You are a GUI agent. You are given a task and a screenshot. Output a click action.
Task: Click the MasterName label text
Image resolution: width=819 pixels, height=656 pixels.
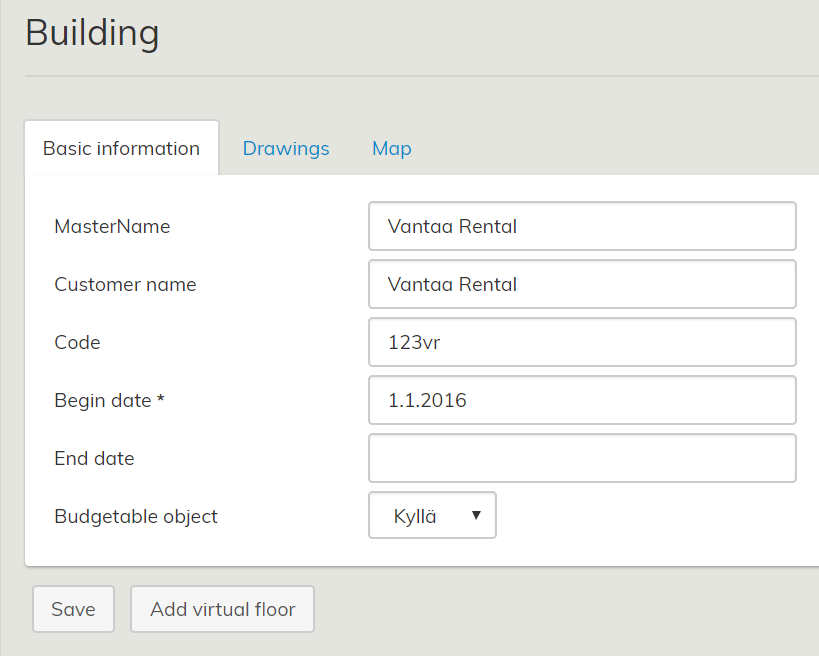112,226
